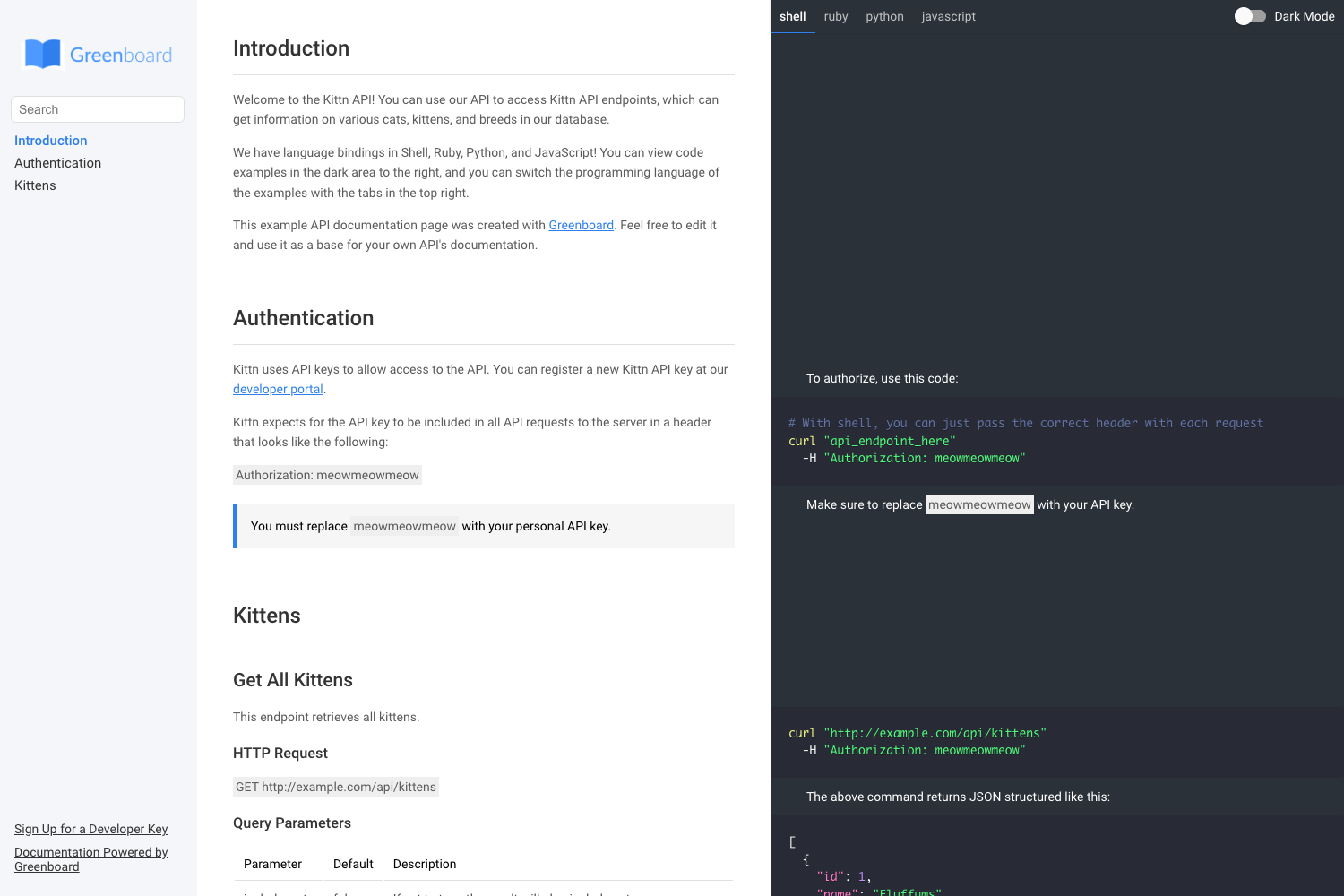Switch to the ruby code tab

point(836,16)
